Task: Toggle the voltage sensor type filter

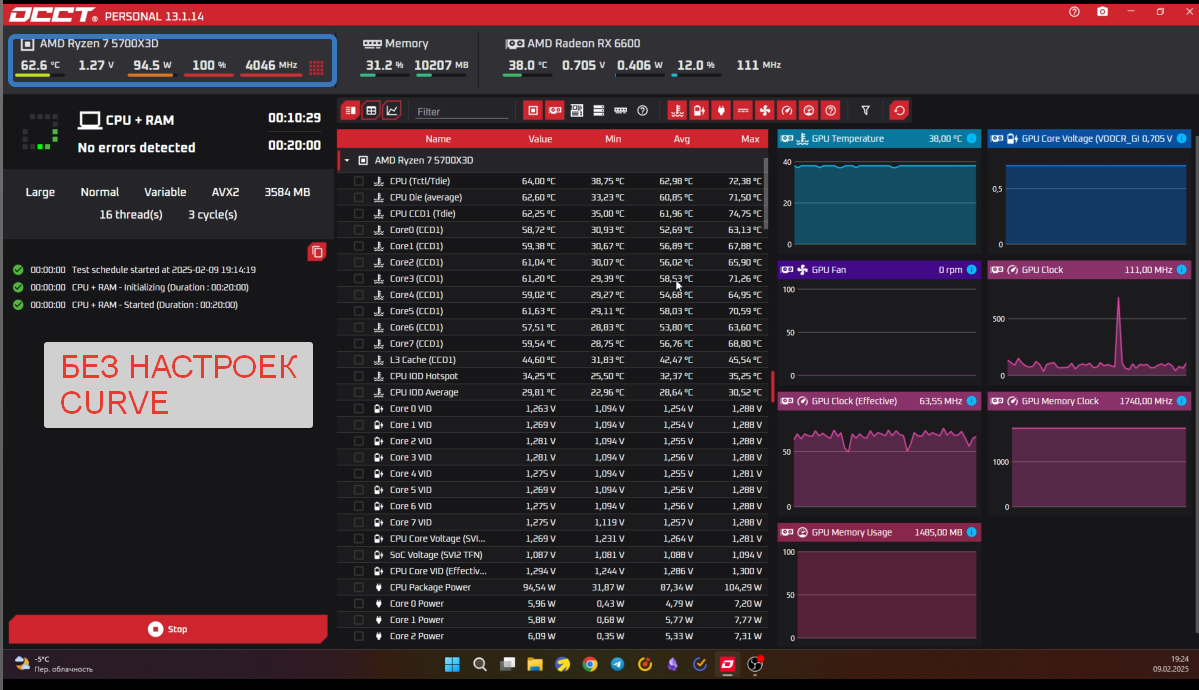Action: [x=699, y=111]
